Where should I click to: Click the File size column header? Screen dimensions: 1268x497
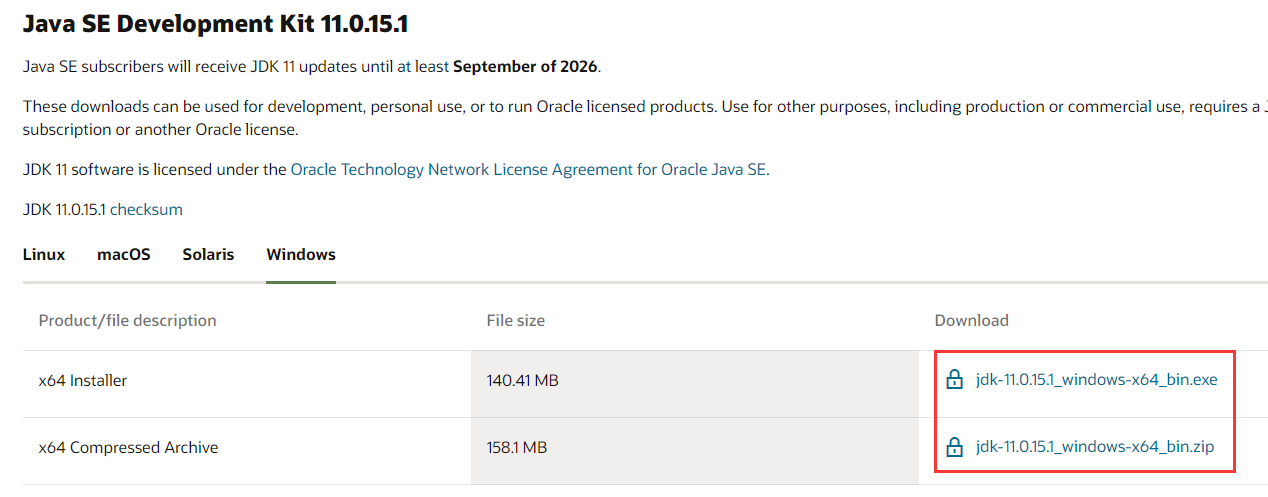tap(515, 321)
